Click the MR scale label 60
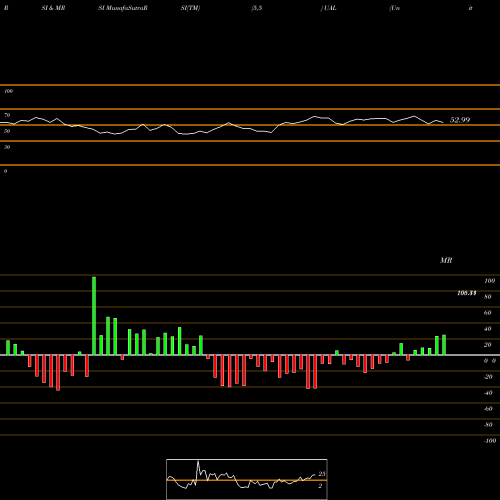The width and height of the screenshot is (500, 500). 488,313
